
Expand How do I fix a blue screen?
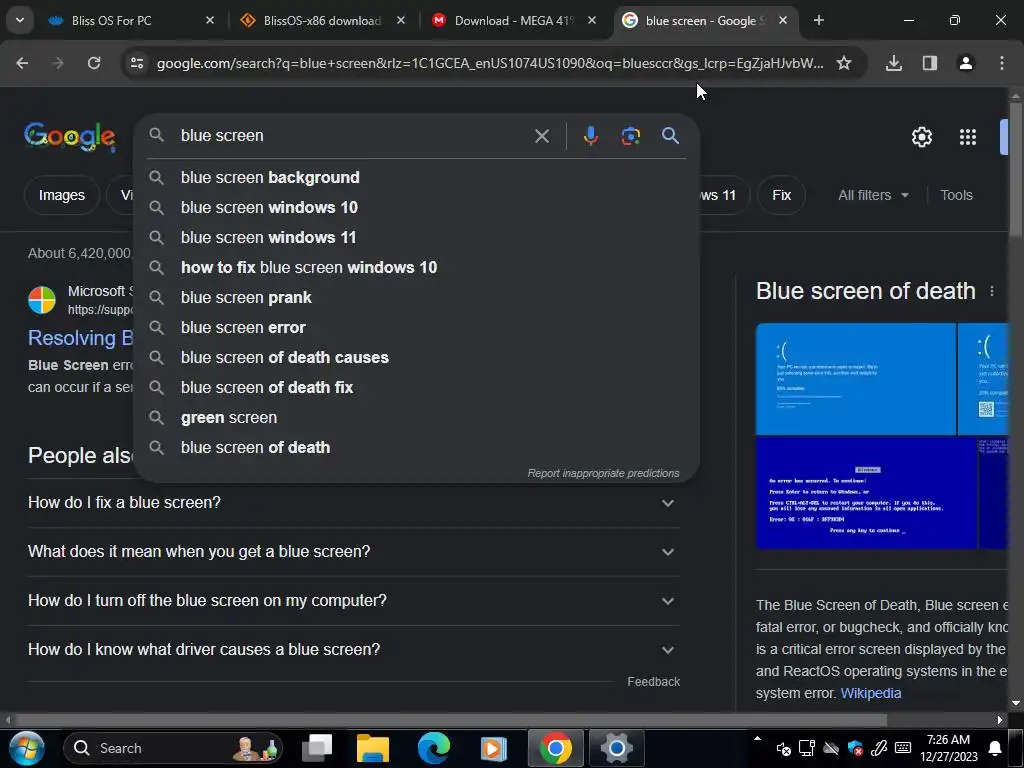coord(353,503)
